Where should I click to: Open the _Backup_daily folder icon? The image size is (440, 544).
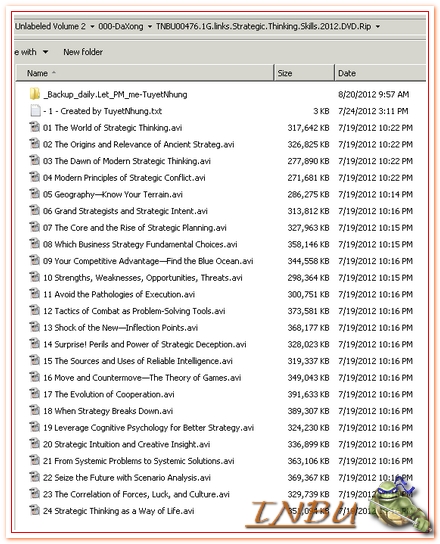point(35,94)
